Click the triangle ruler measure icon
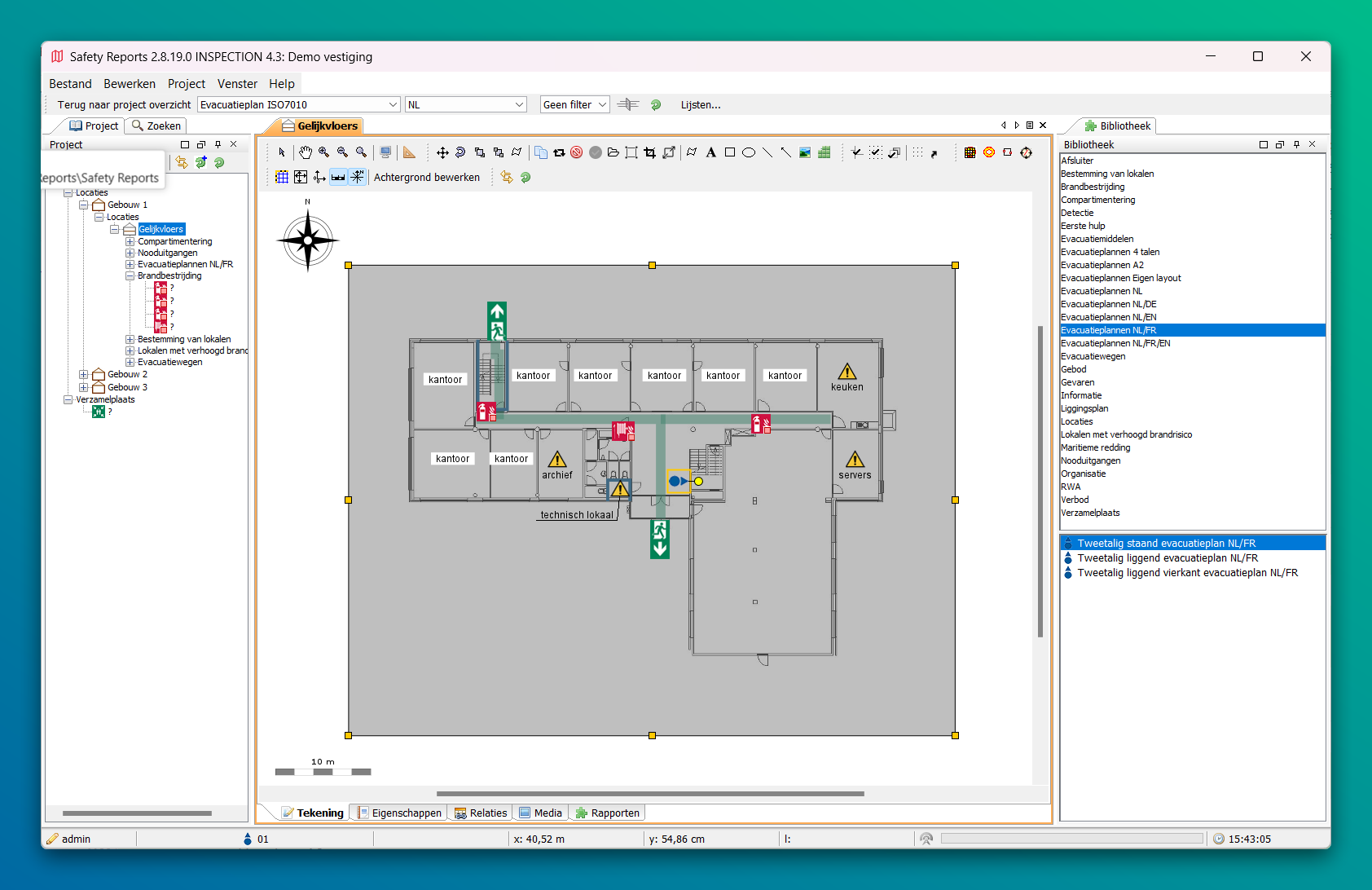Screen dimensions: 1372x890 (410, 152)
